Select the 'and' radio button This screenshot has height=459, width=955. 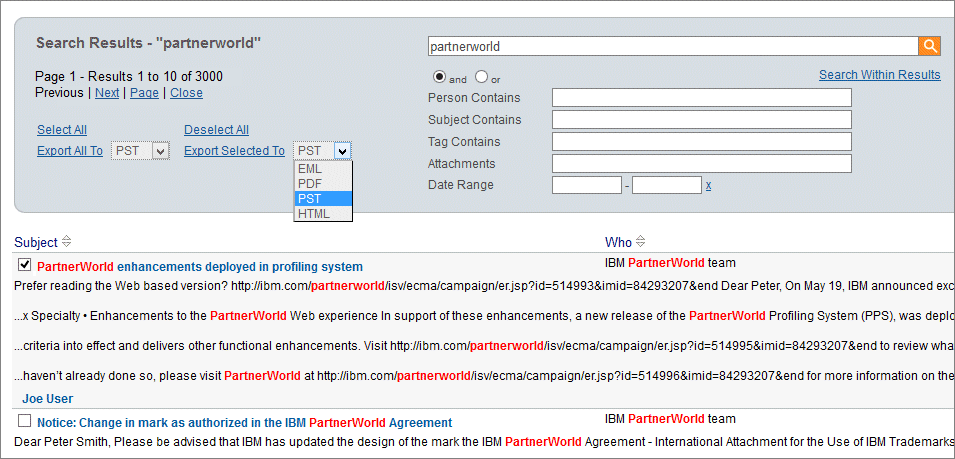coord(438,77)
